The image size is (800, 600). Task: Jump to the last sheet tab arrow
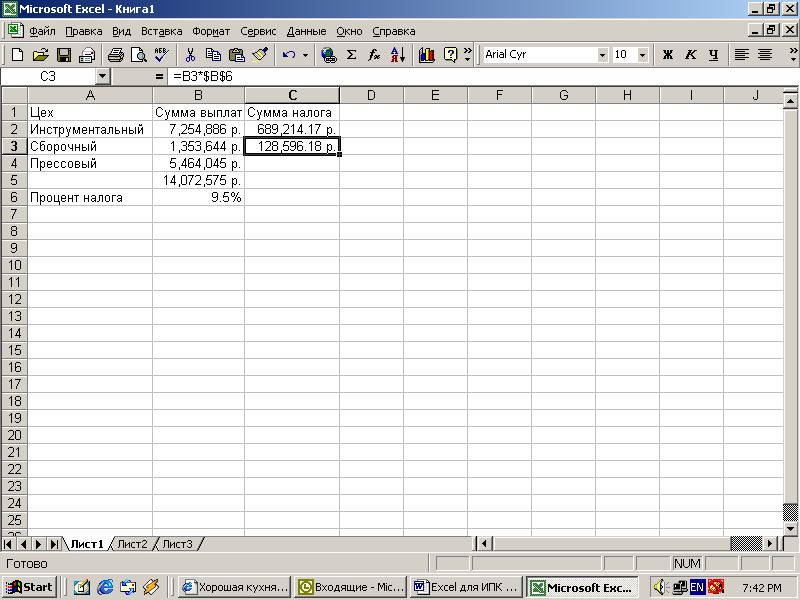click(54, 544)
